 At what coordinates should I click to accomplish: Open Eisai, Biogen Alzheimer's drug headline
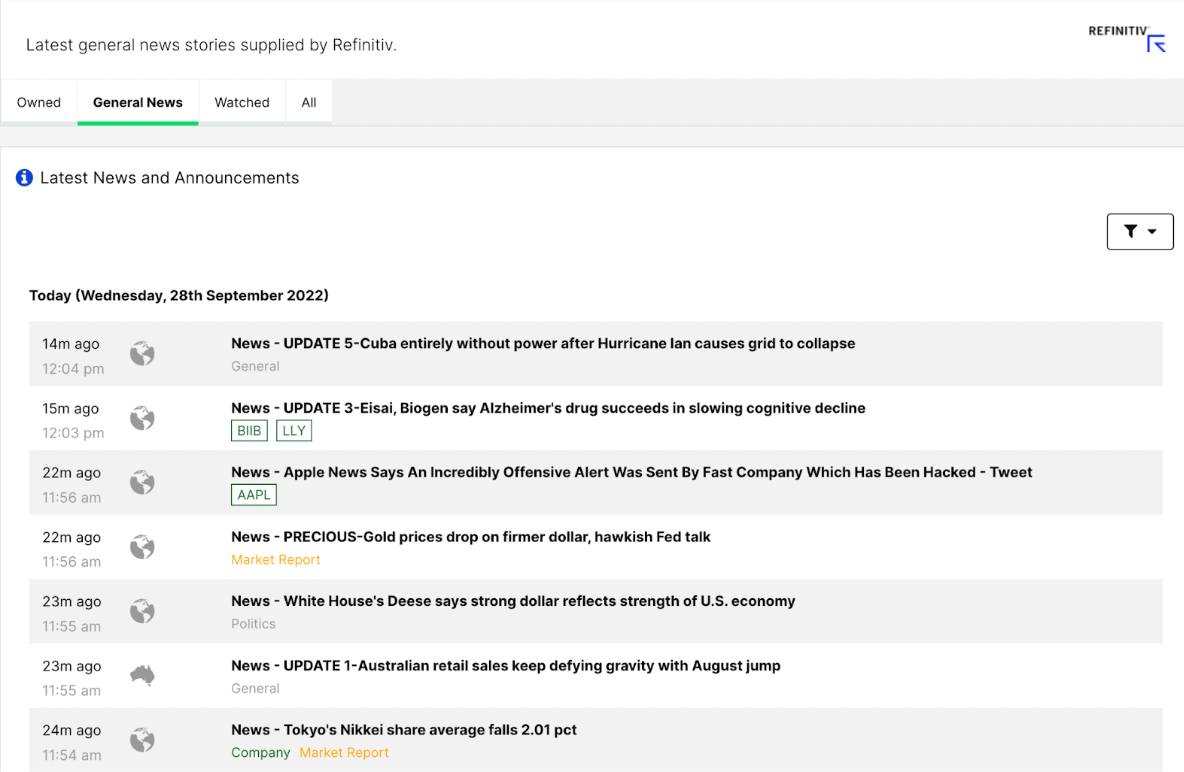548,408
